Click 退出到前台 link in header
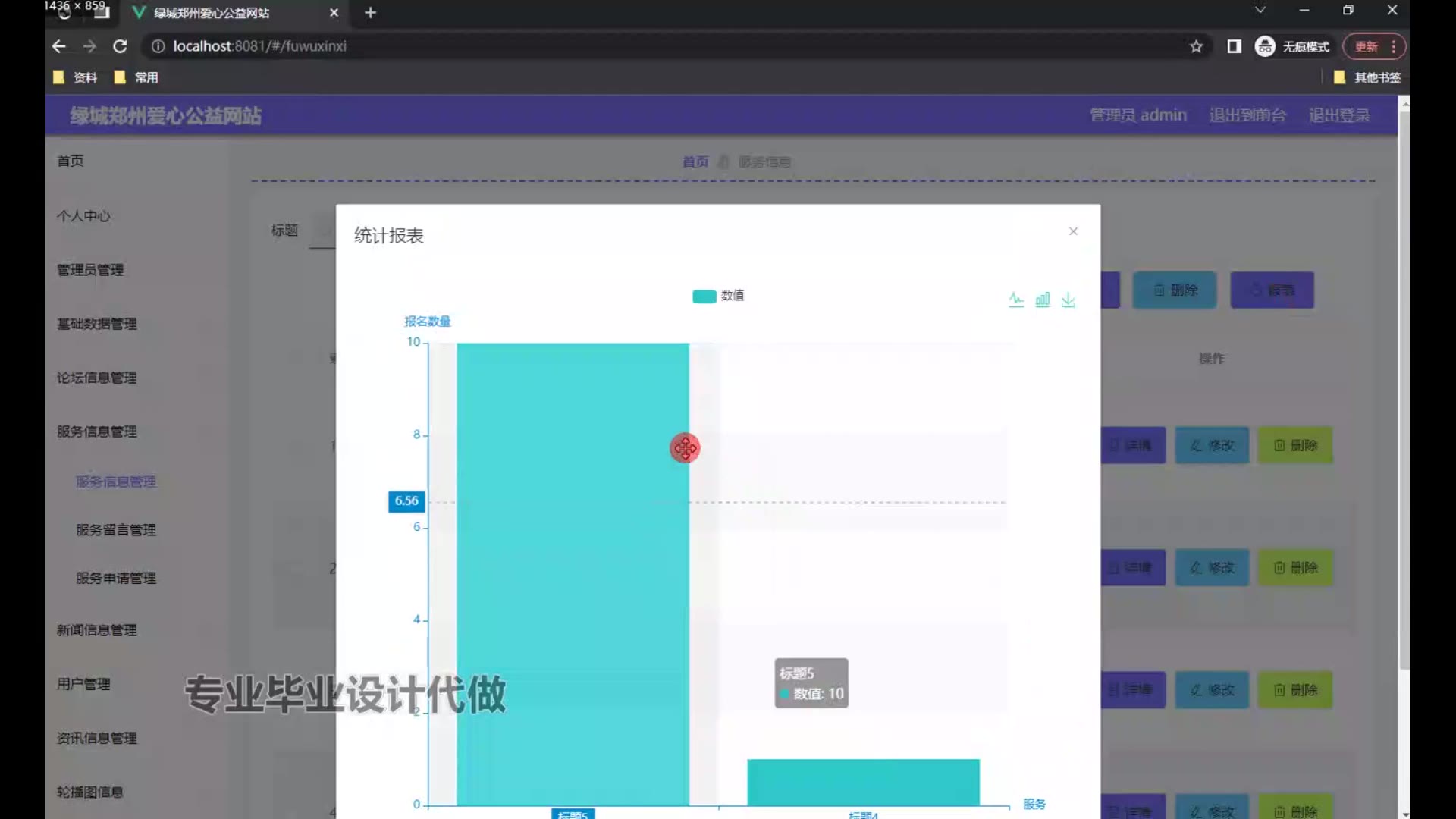The height and width of the screenshot is (819, 1456). pyautogui.click(x=1247, y=115)
